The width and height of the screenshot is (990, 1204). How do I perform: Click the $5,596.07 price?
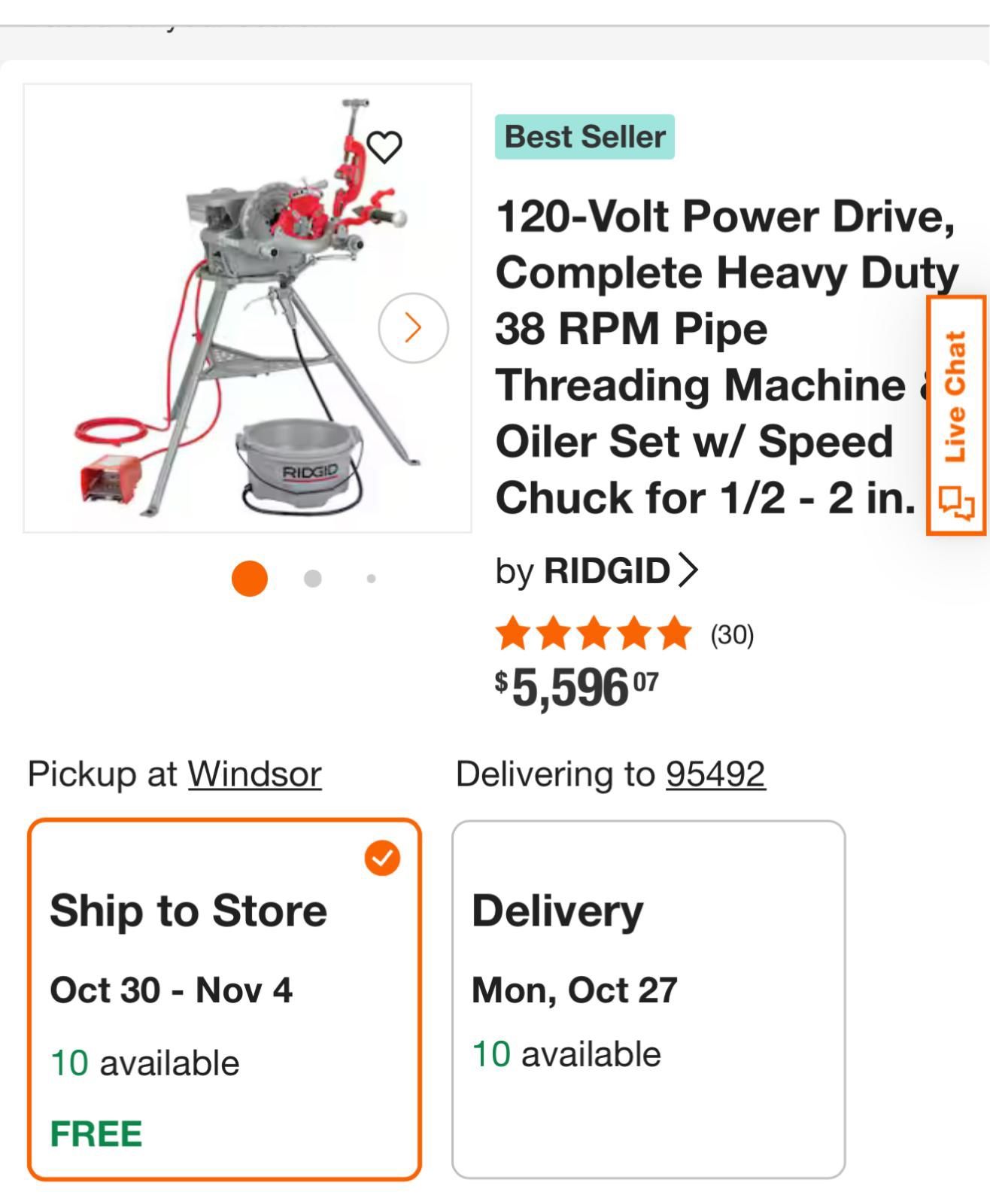point(576,687)
